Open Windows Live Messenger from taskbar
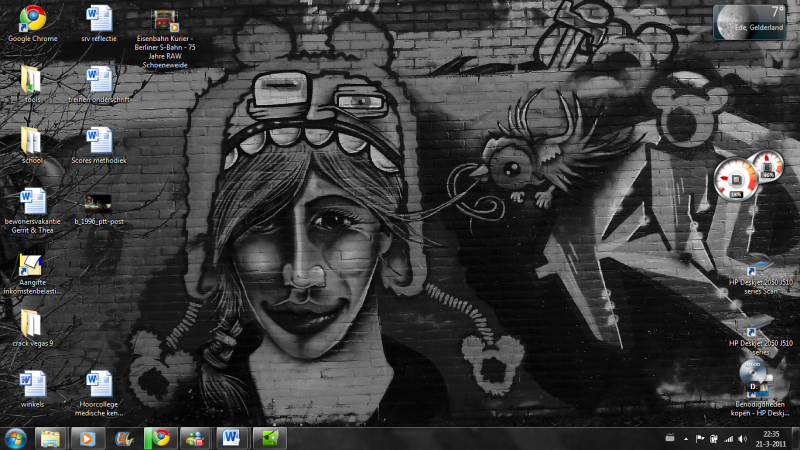 195,438
